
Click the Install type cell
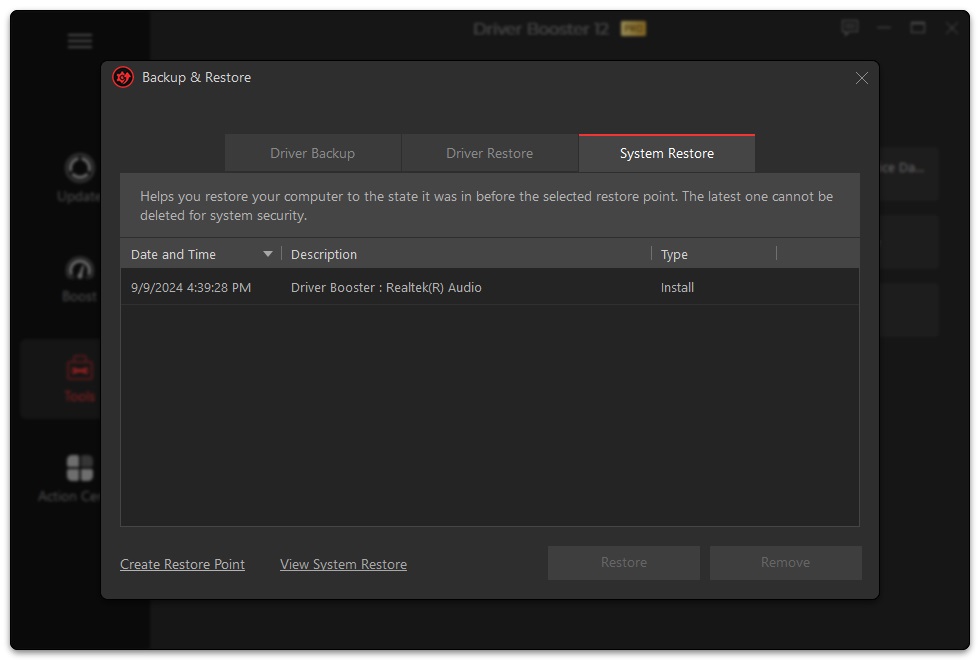click(678, 288)
